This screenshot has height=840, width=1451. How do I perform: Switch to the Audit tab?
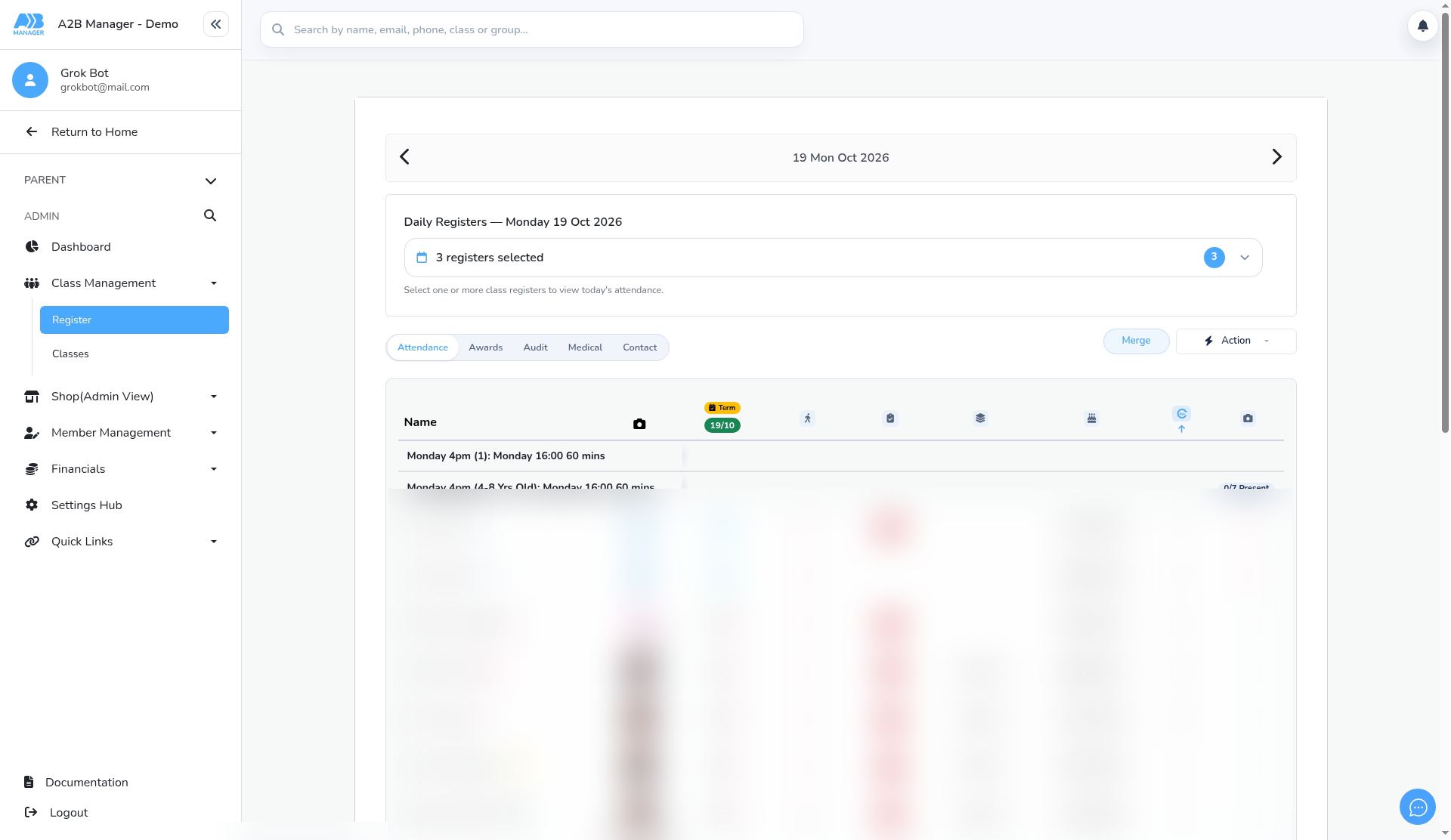click(x=535, y=347)
